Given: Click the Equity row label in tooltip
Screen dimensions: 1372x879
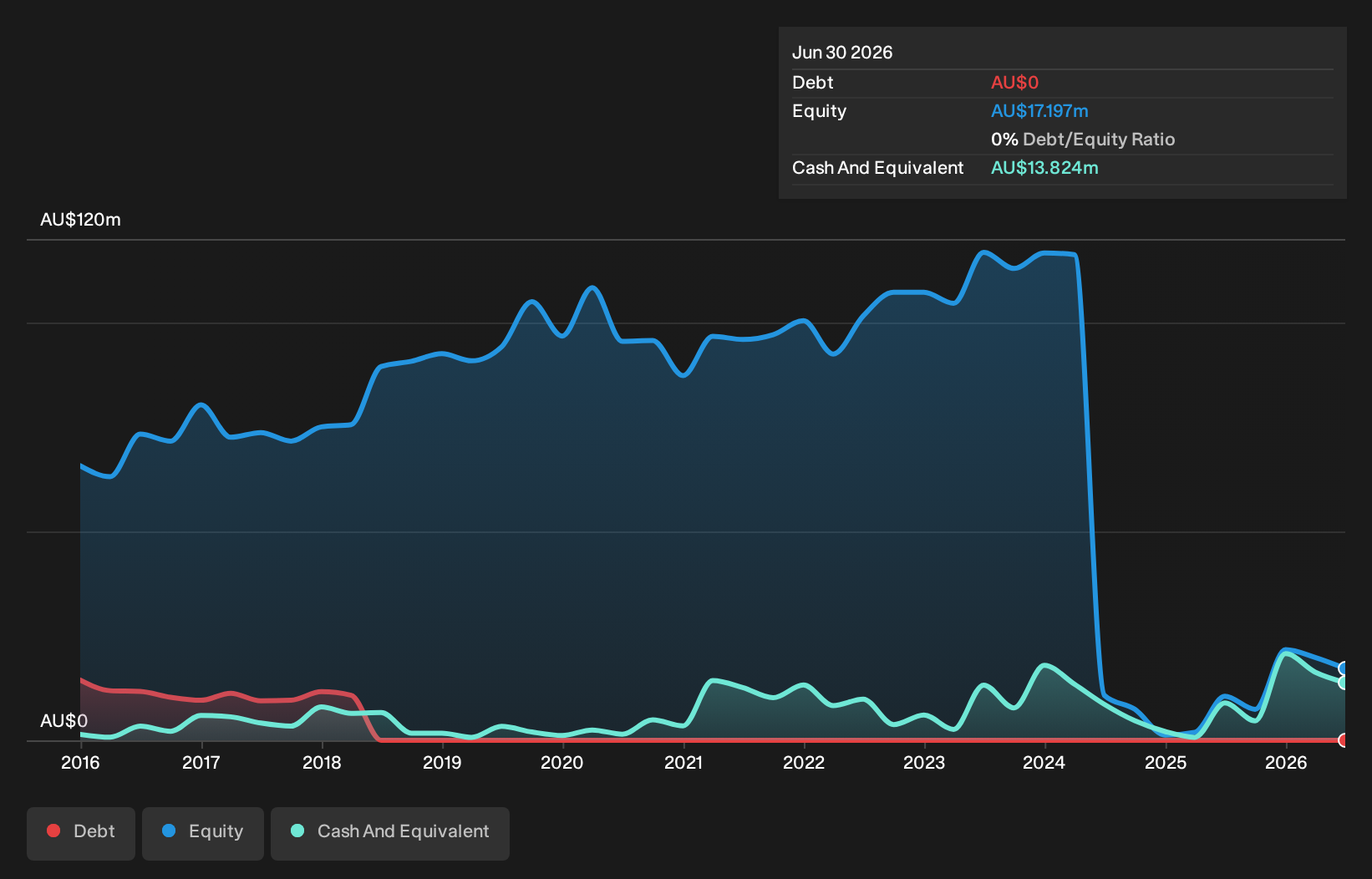Looking at the screenshot, I should 820,111.
